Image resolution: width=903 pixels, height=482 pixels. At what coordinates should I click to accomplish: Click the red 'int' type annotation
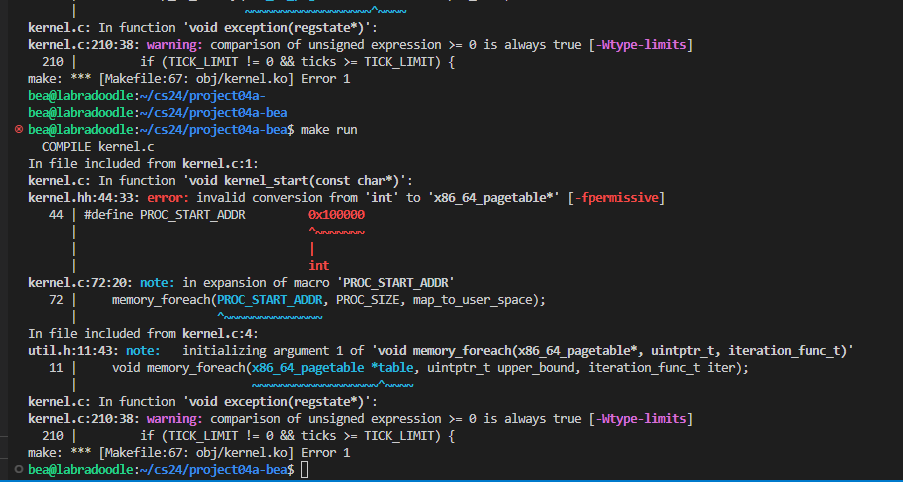click(318, 266)
